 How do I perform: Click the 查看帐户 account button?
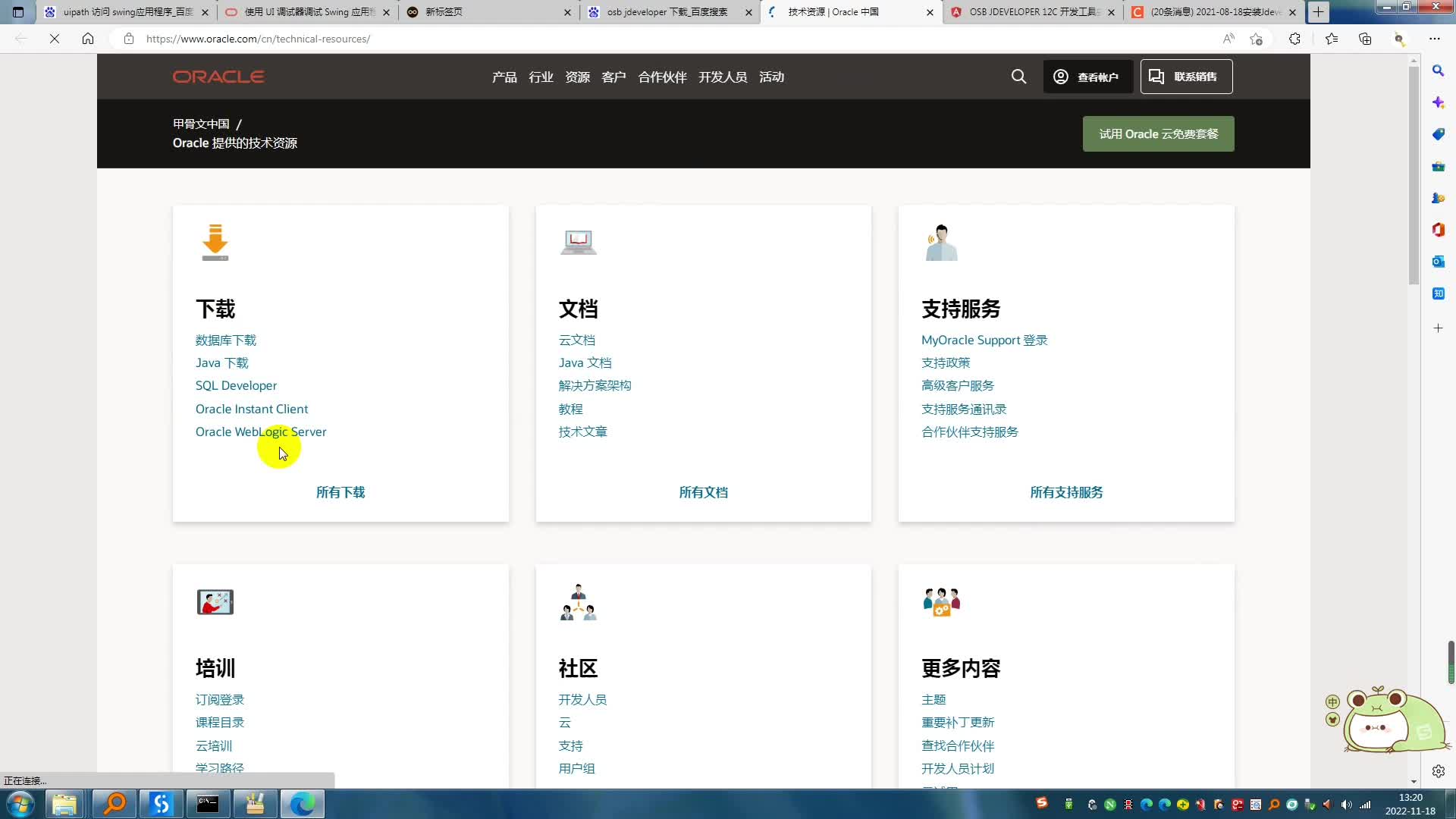tap(1087, 77)
